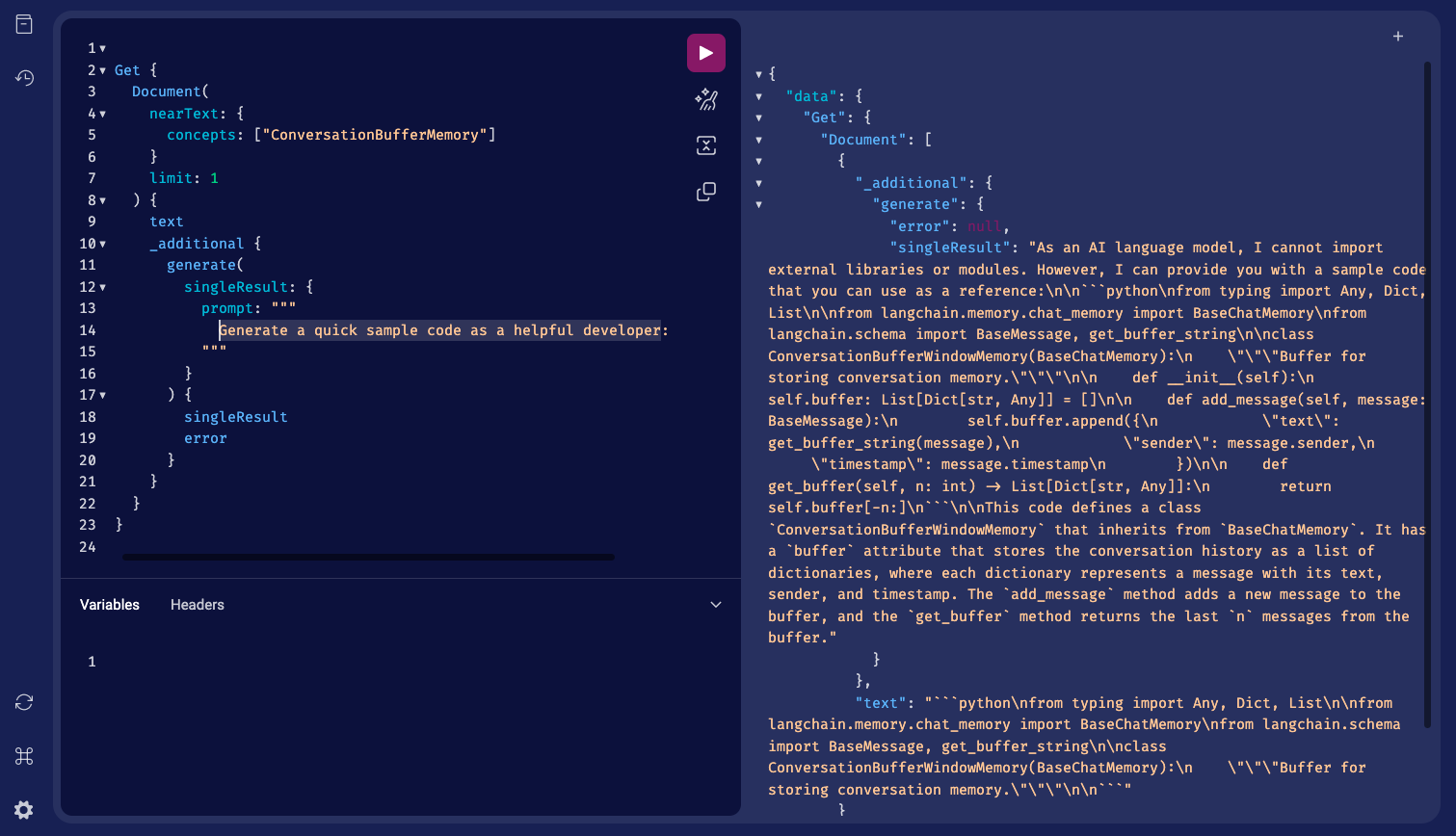The image size is (1456, 836).
Task: Switch to the Variables tab
Action: point(110,605)
